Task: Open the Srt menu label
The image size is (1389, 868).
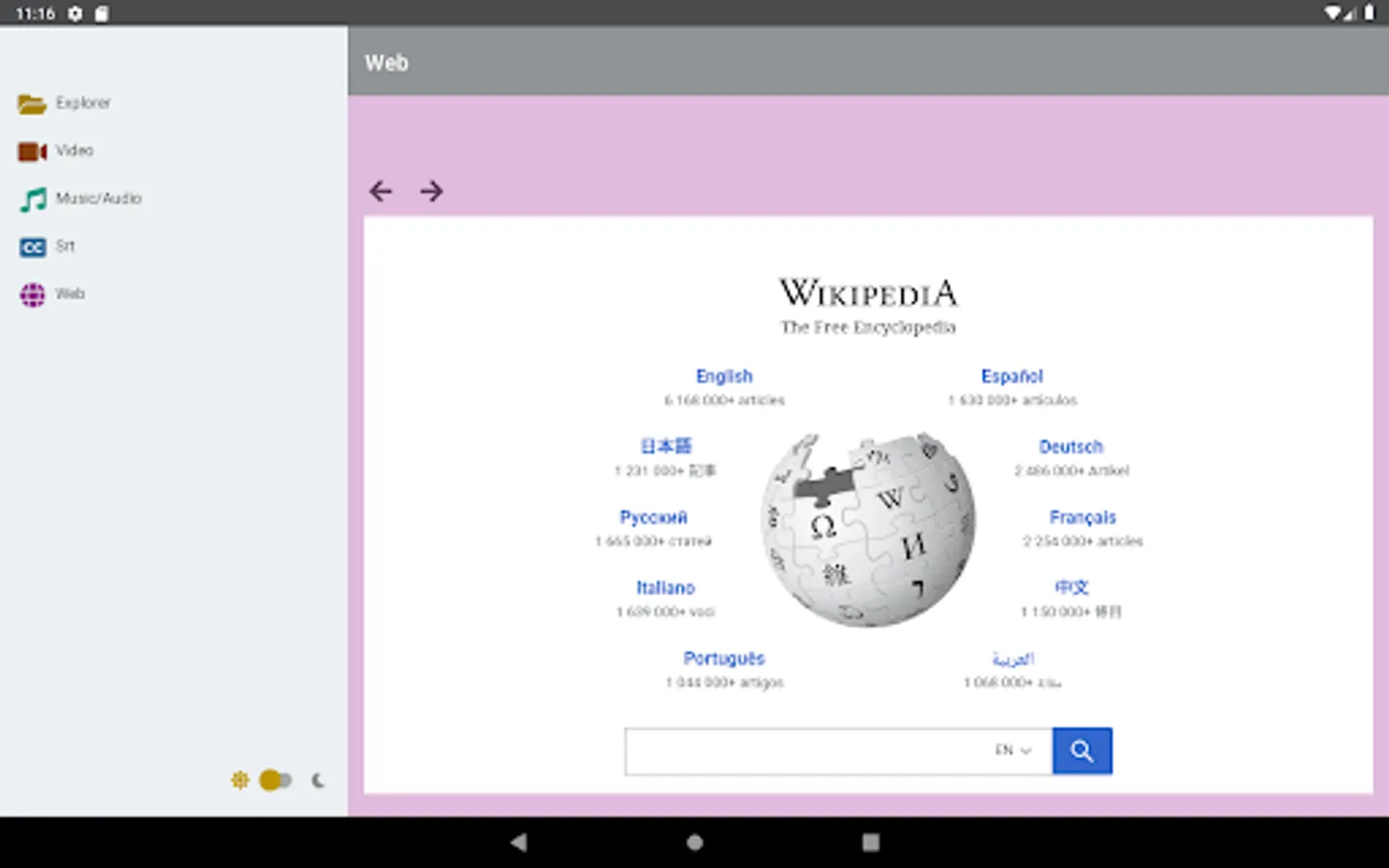Action: (65, 246)
